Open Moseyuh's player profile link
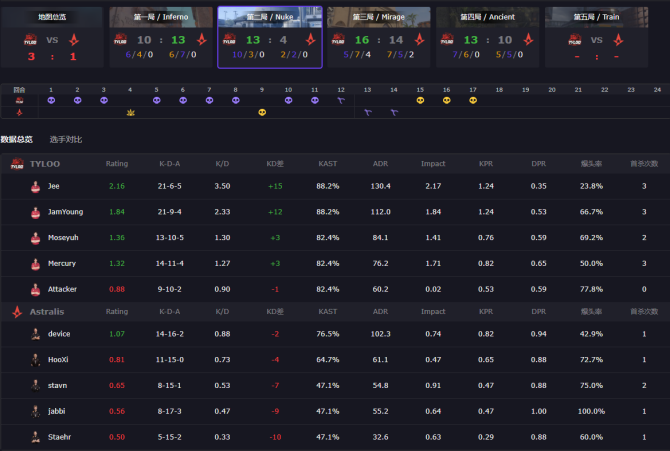Image resolution: width=670 pixels, height=451 pixels. [61, 238]
